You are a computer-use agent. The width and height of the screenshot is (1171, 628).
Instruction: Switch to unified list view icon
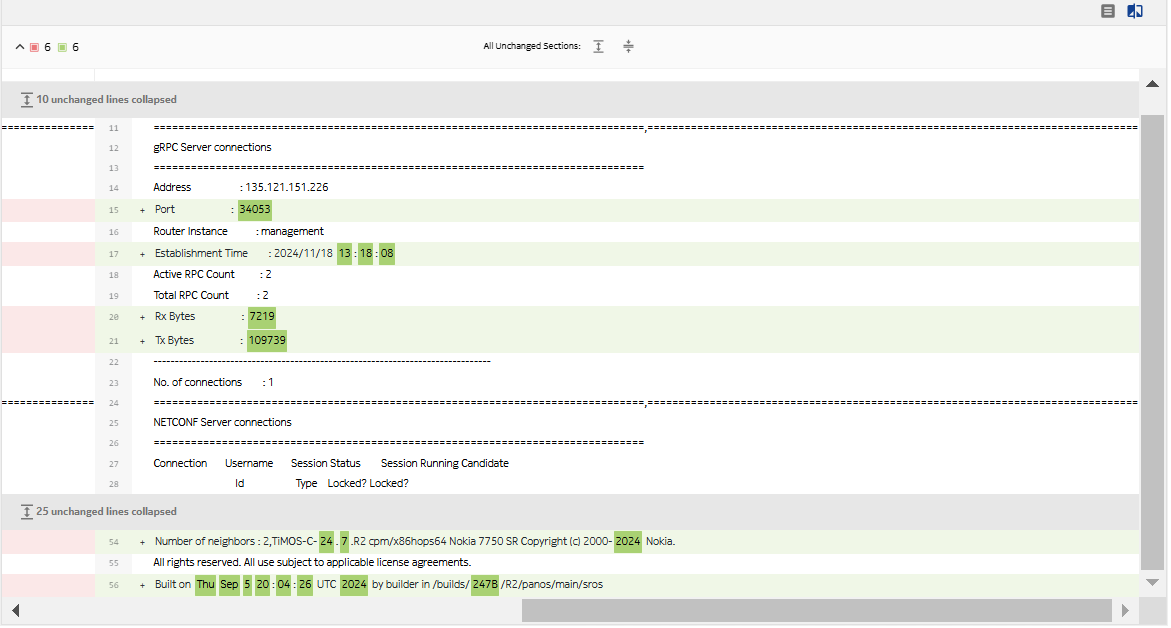[1108, 11]
